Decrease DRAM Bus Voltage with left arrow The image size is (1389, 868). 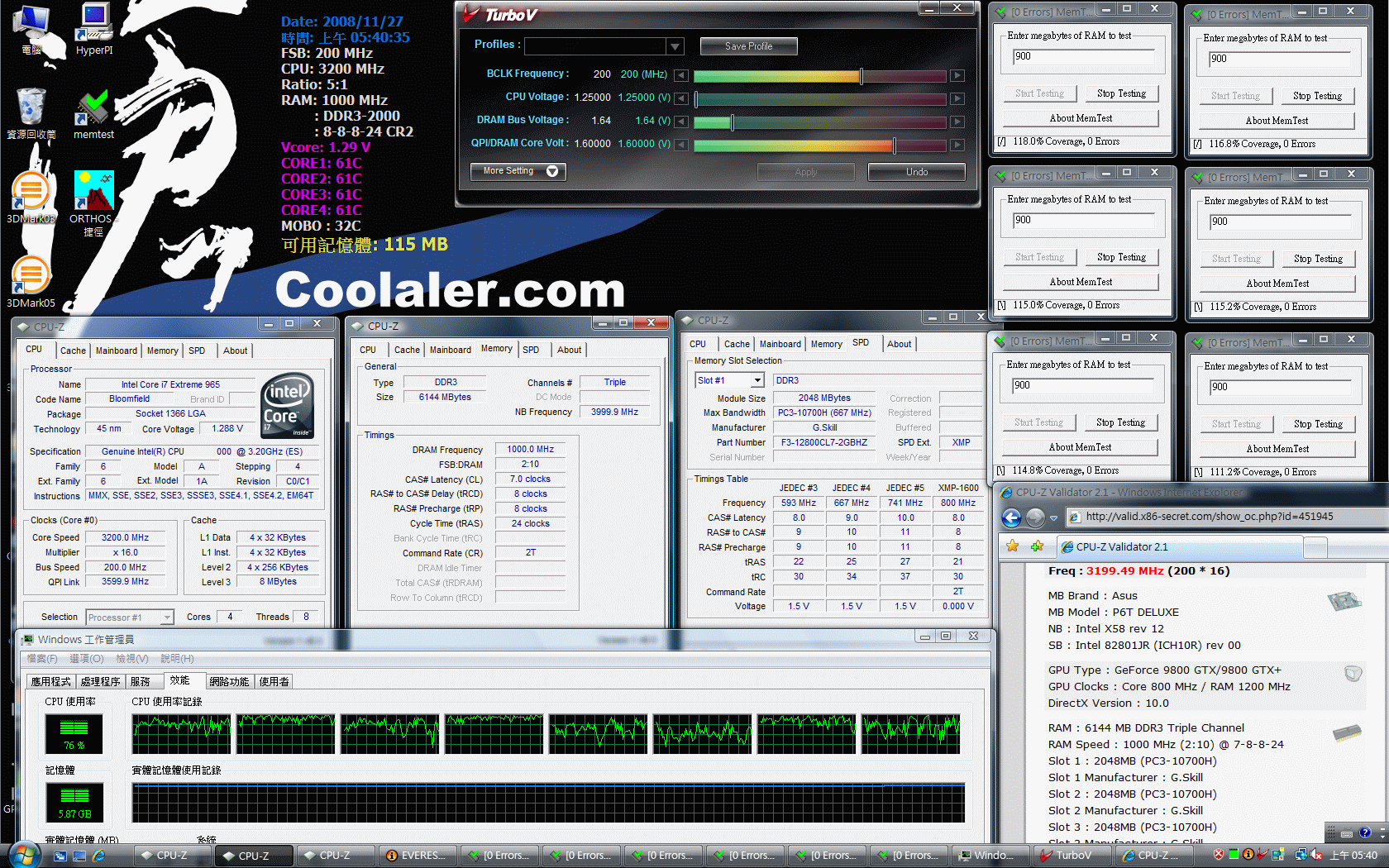pos(681,122)
